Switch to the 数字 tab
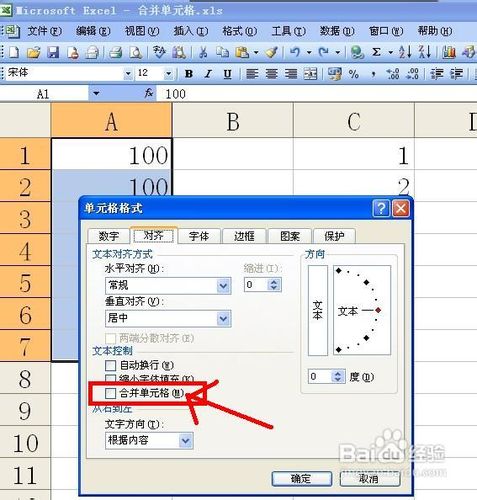Viewport: 477px width, 500px height. point(109,236)
